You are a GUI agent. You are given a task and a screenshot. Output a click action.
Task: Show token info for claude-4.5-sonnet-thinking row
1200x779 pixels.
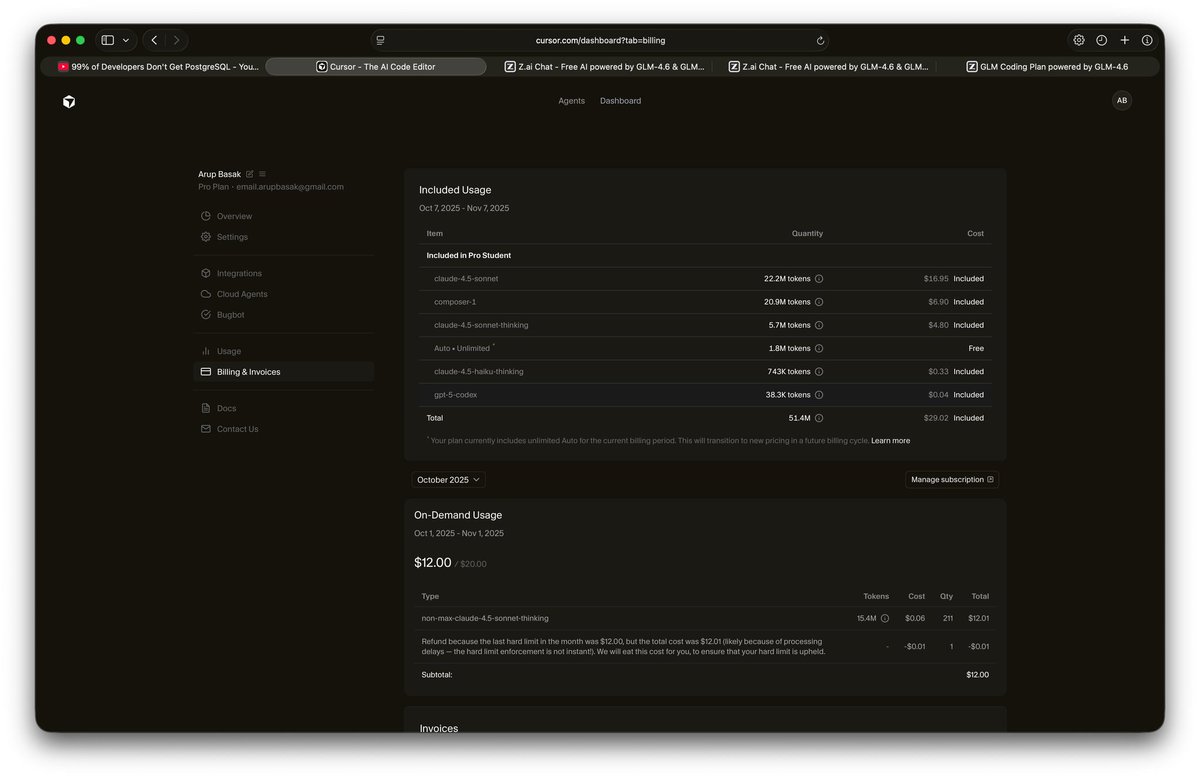(819, 325)
